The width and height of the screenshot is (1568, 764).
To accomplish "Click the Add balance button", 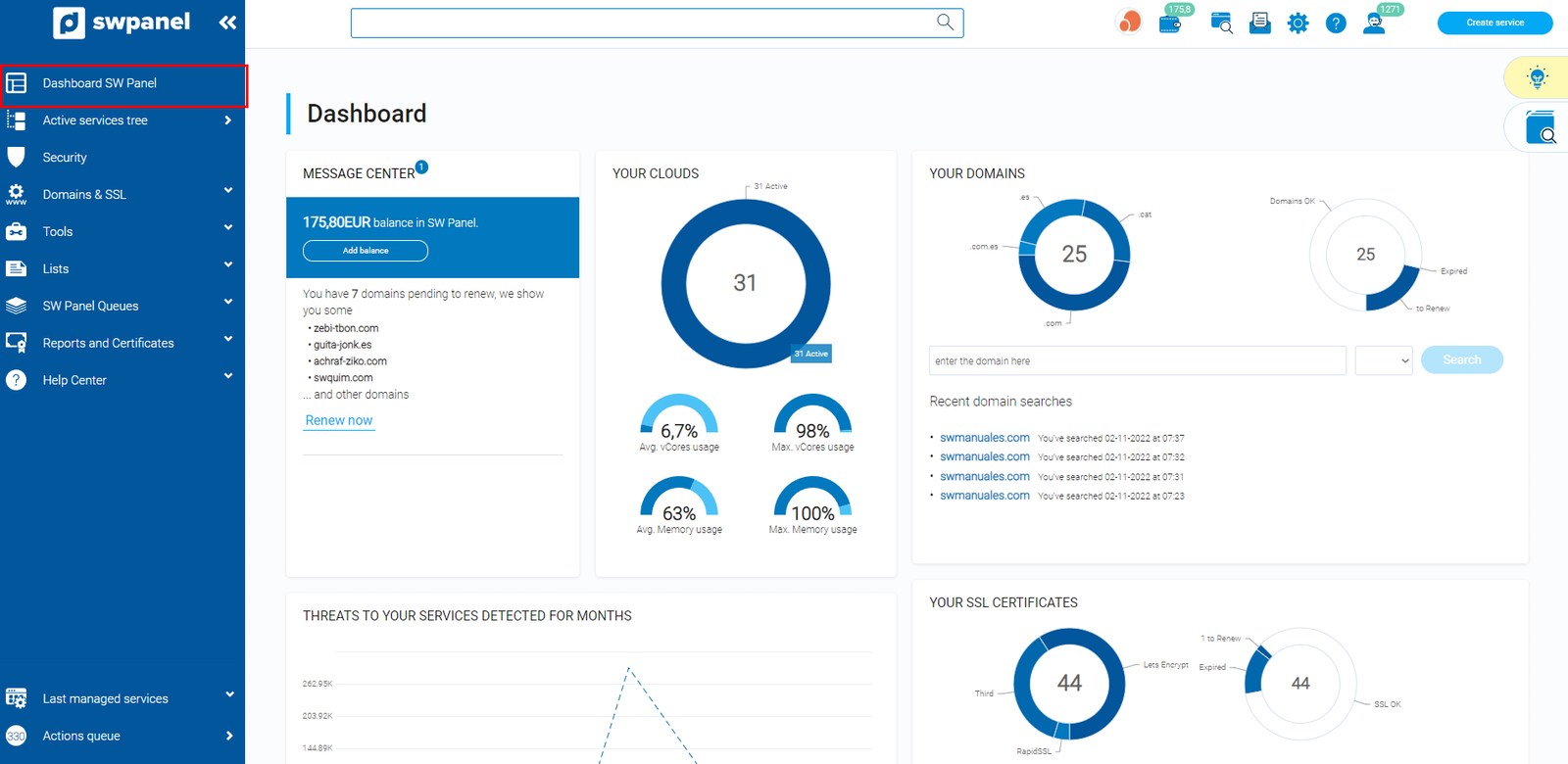I will click(366, 251).
